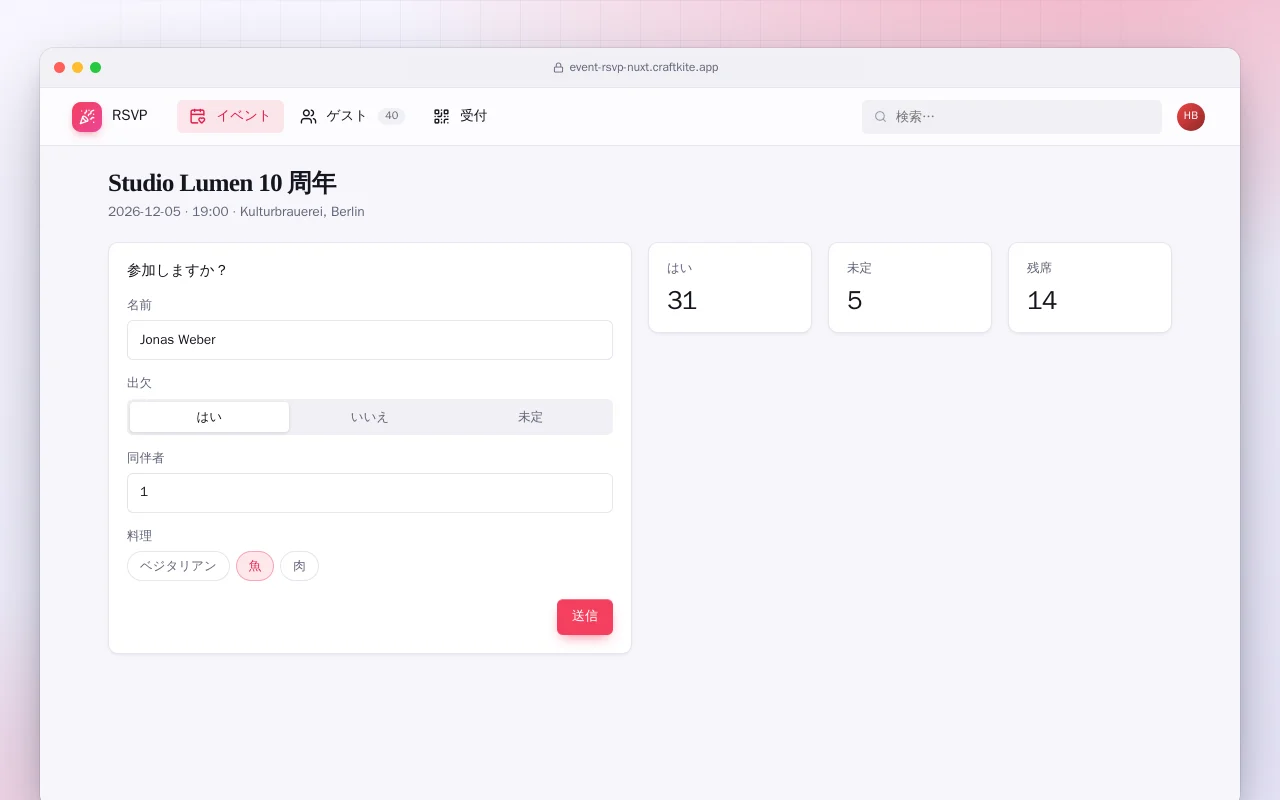
Task: Click the 残席 14 stat card
Action: coord(1090,288)
